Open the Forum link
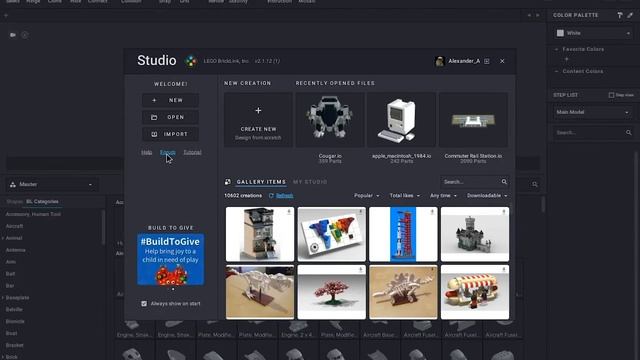Screen dimensions: 640x360 pyautogui.click(x=168, y=152)
